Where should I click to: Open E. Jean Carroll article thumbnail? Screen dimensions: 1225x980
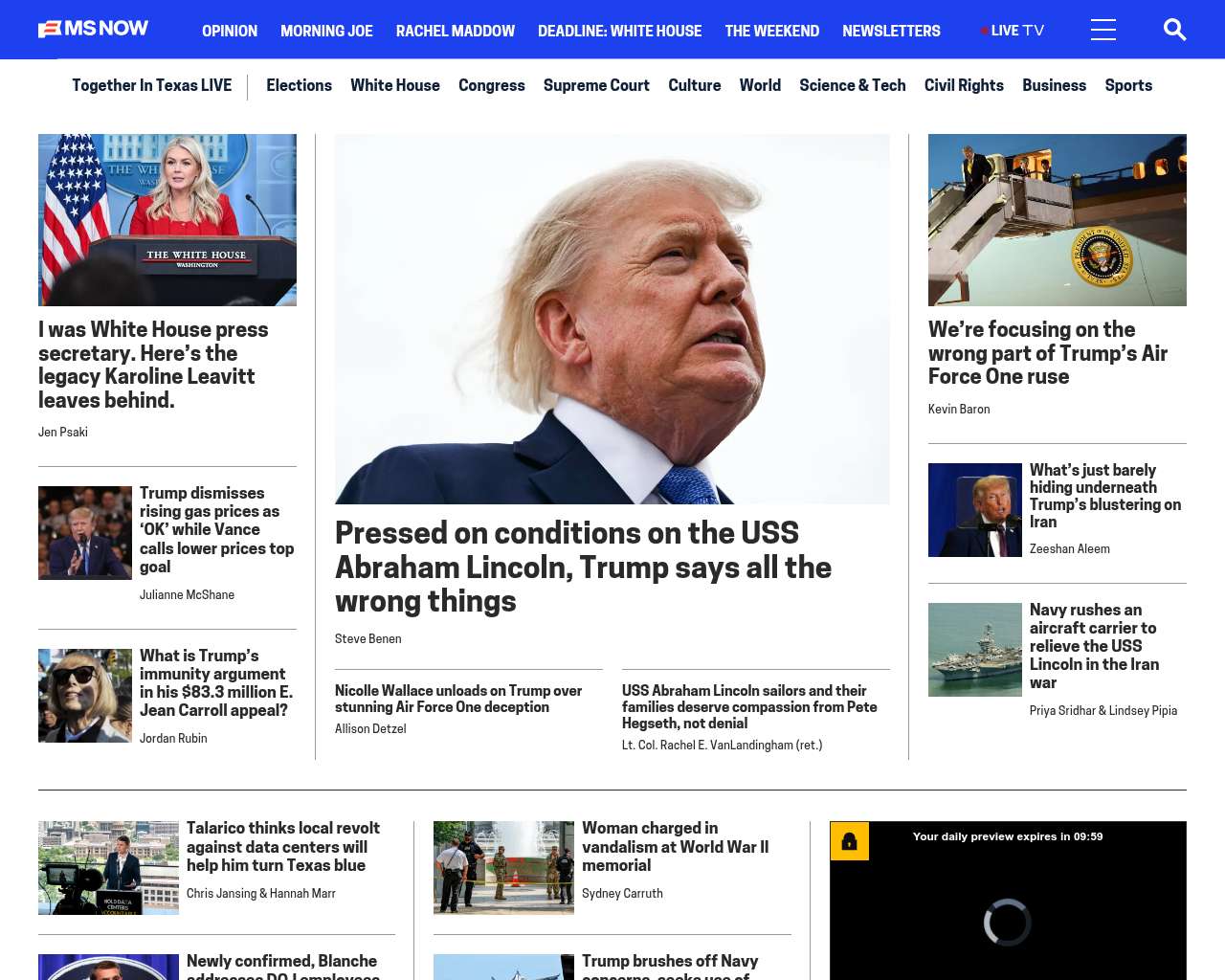click(85, 696)
